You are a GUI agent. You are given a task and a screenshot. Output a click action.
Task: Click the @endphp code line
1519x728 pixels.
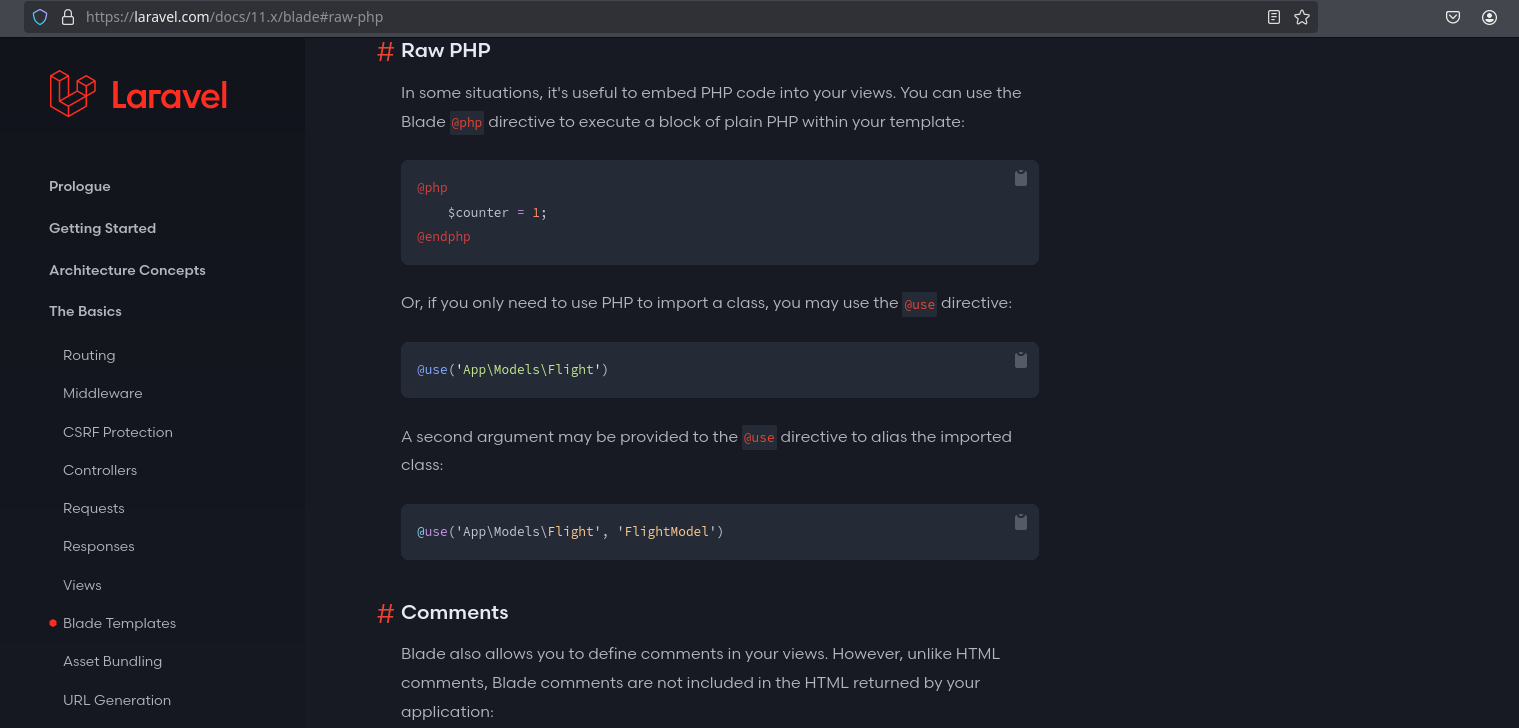tap(443, 237)
